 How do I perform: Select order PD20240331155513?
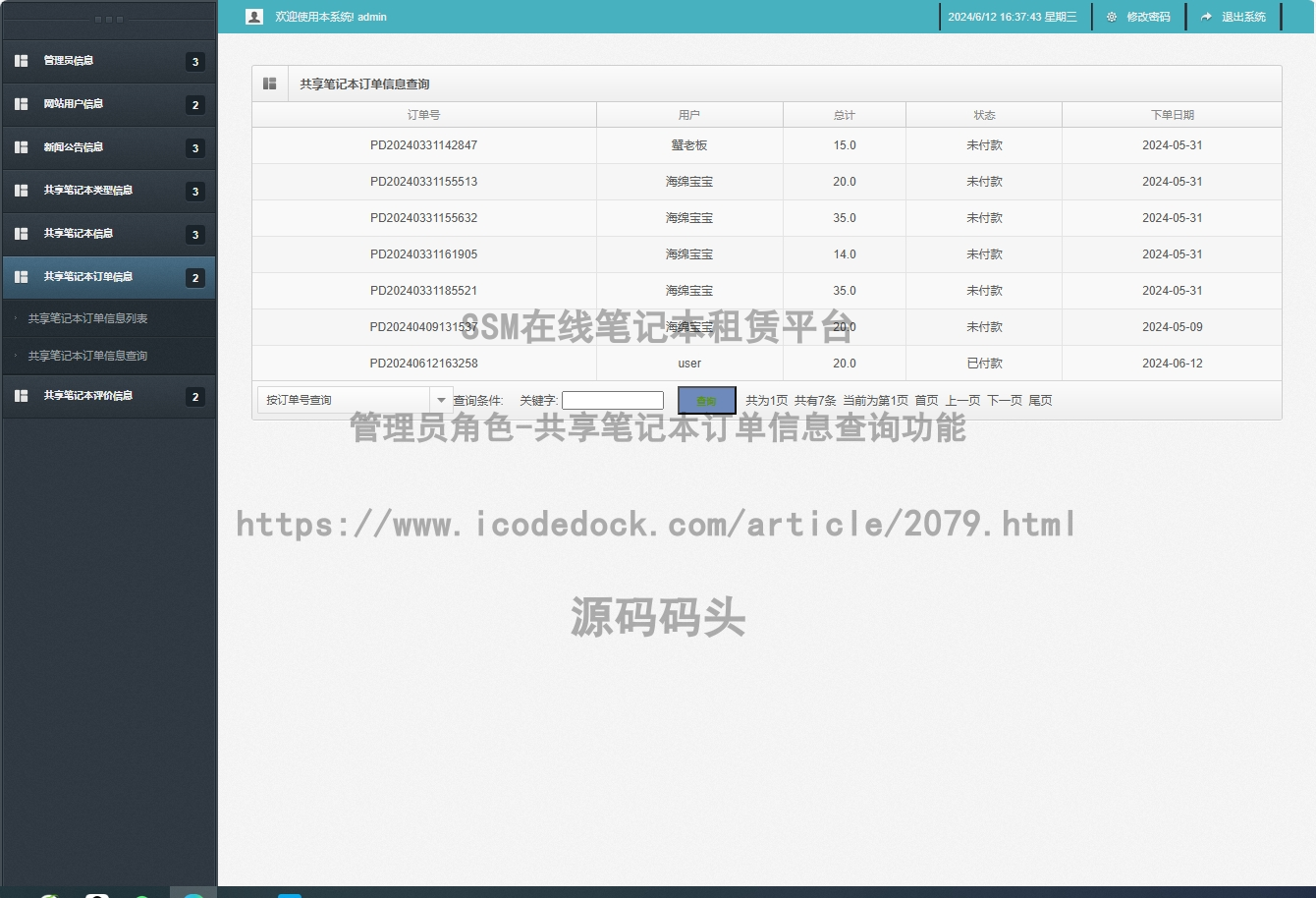pyautogui.click(x=423, y=182)
